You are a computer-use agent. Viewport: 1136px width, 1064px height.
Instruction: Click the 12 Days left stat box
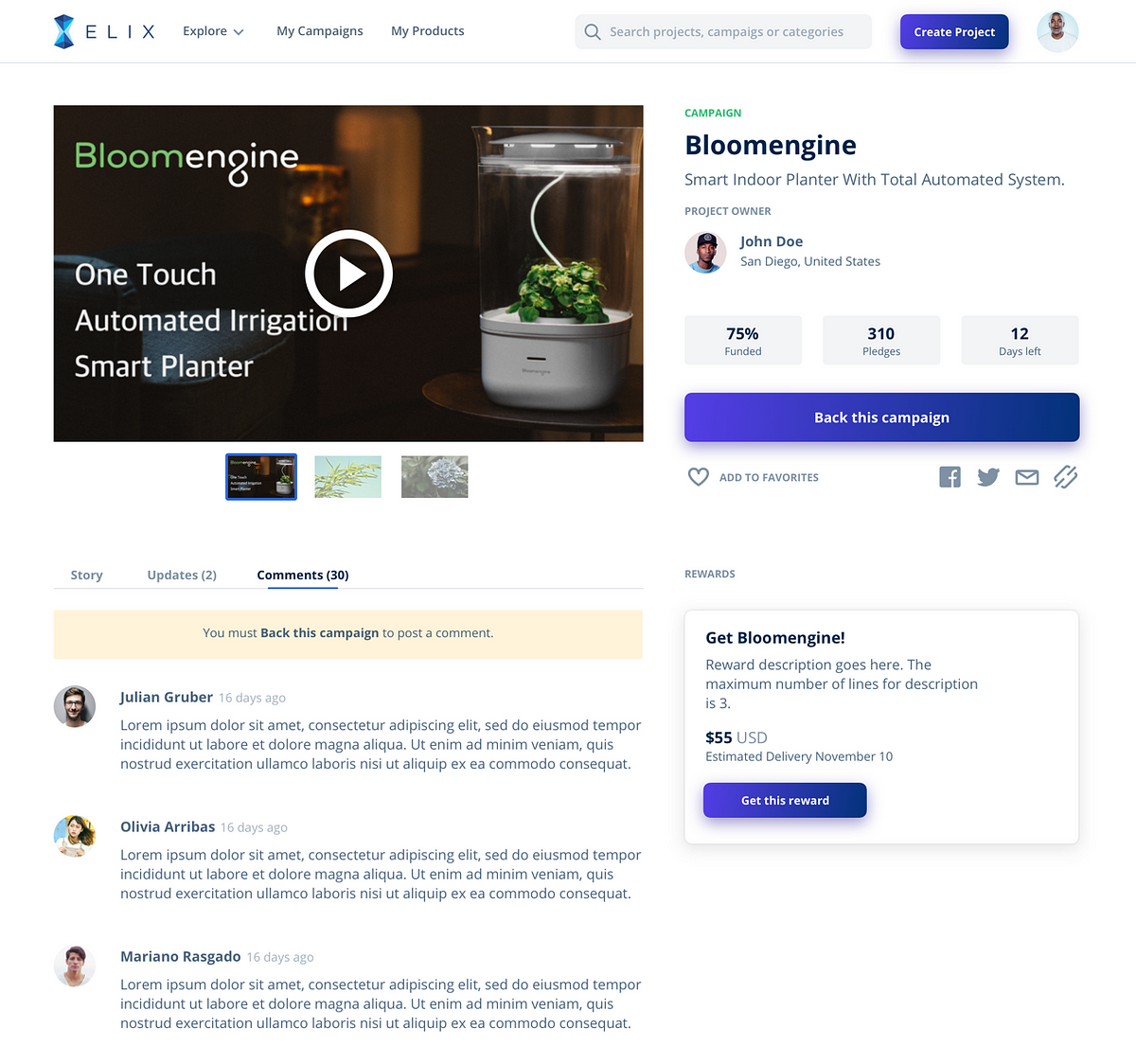(1020, 341)
